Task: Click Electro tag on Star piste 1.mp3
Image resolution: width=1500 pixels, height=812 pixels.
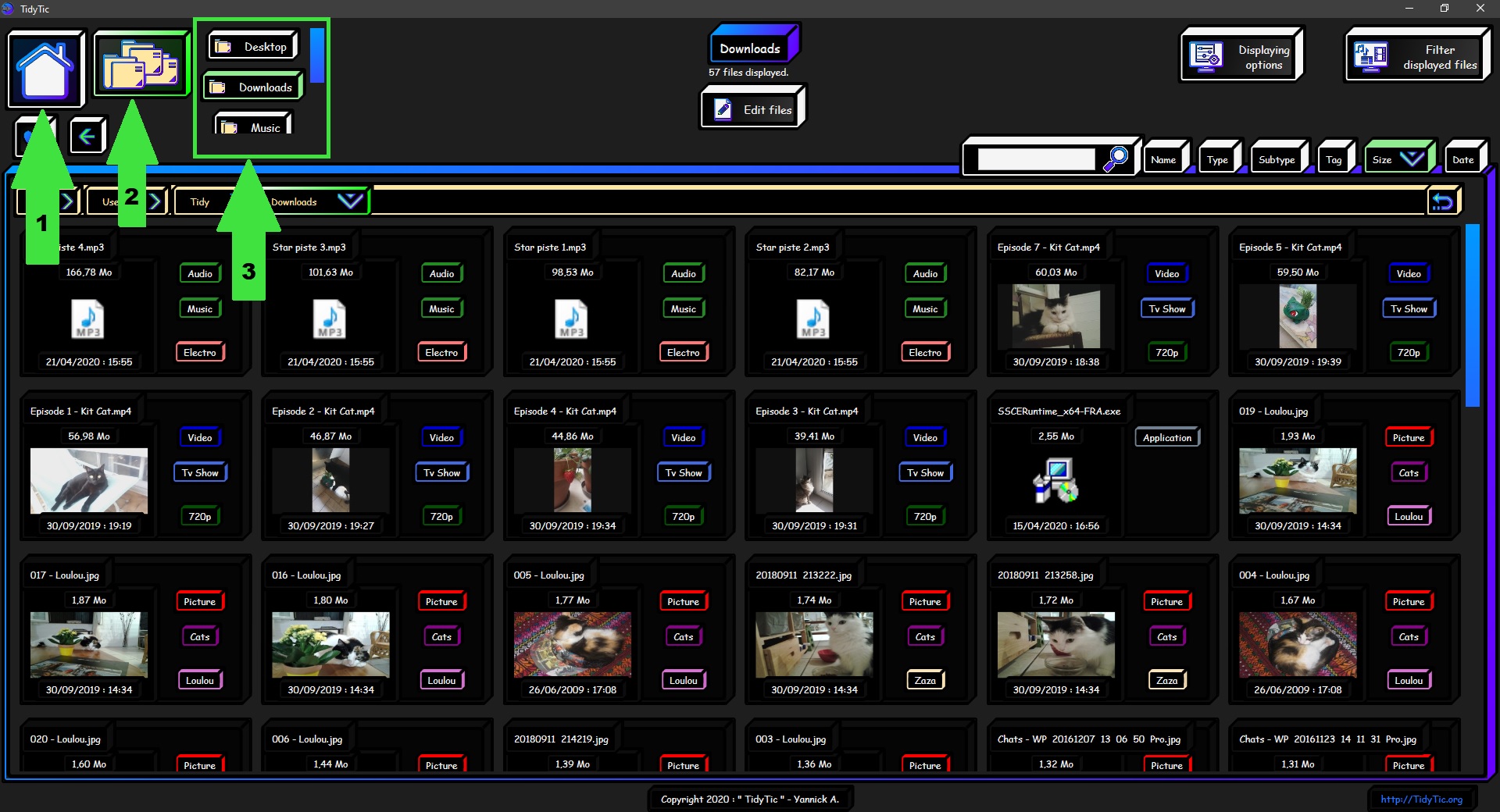Action: pyautogui.click(x=683, y=352)
